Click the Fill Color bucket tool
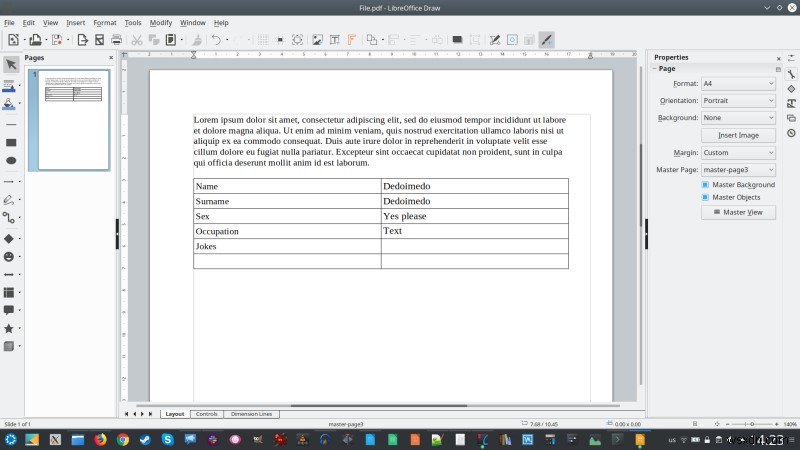This screenshot has width=800, height=450. tap(9, 104)
